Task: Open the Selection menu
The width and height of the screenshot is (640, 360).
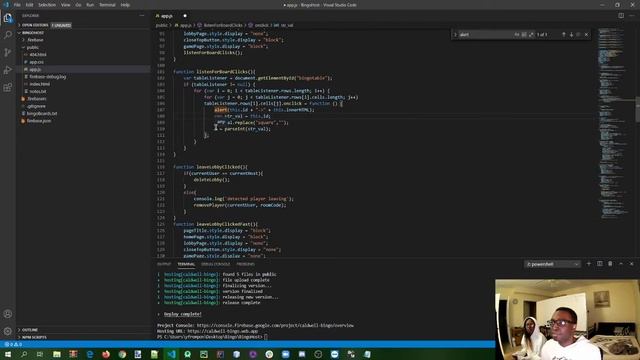Action: (47, 5)
